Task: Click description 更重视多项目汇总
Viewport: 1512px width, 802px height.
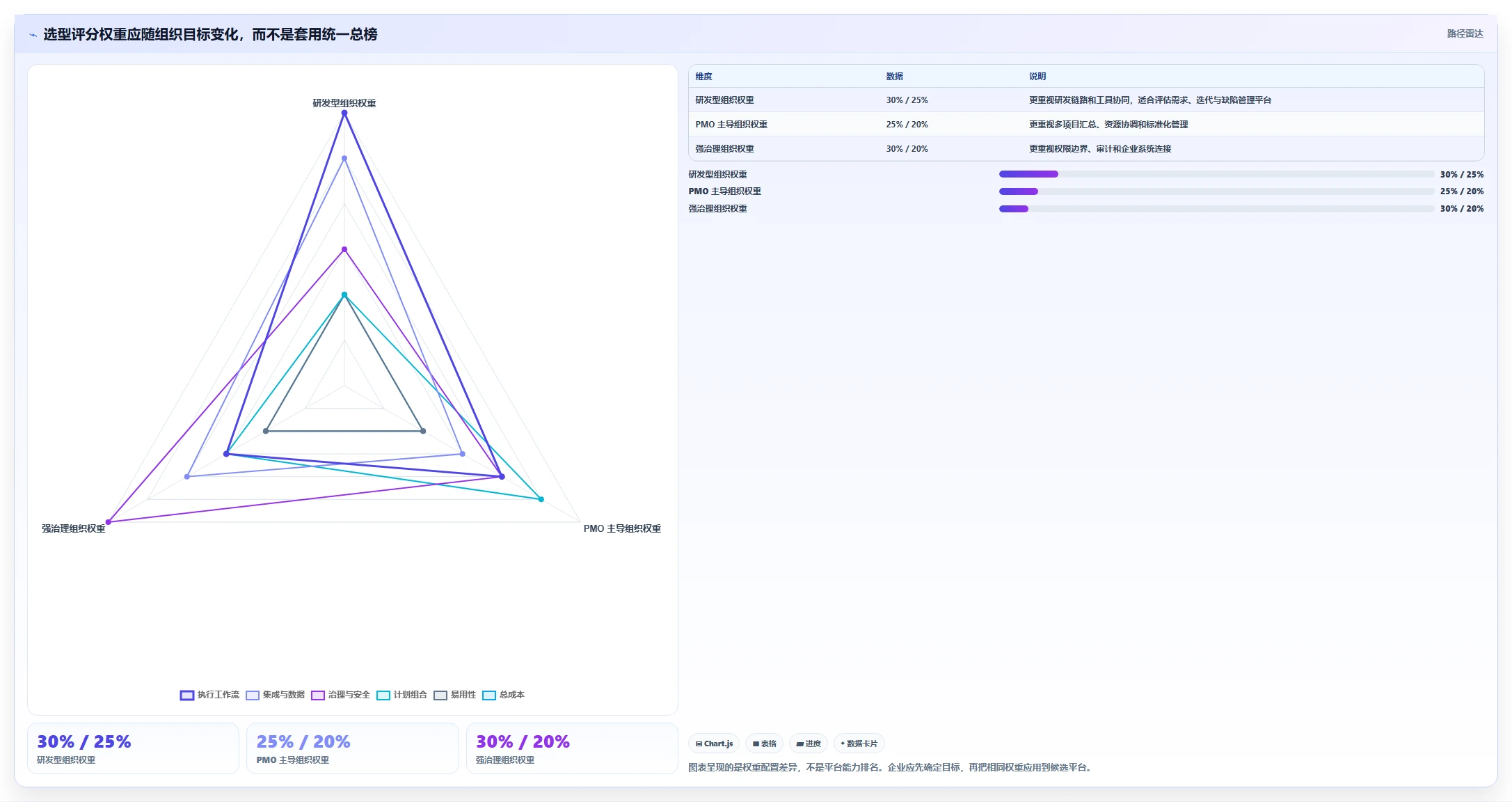Action: (1108, 125)
